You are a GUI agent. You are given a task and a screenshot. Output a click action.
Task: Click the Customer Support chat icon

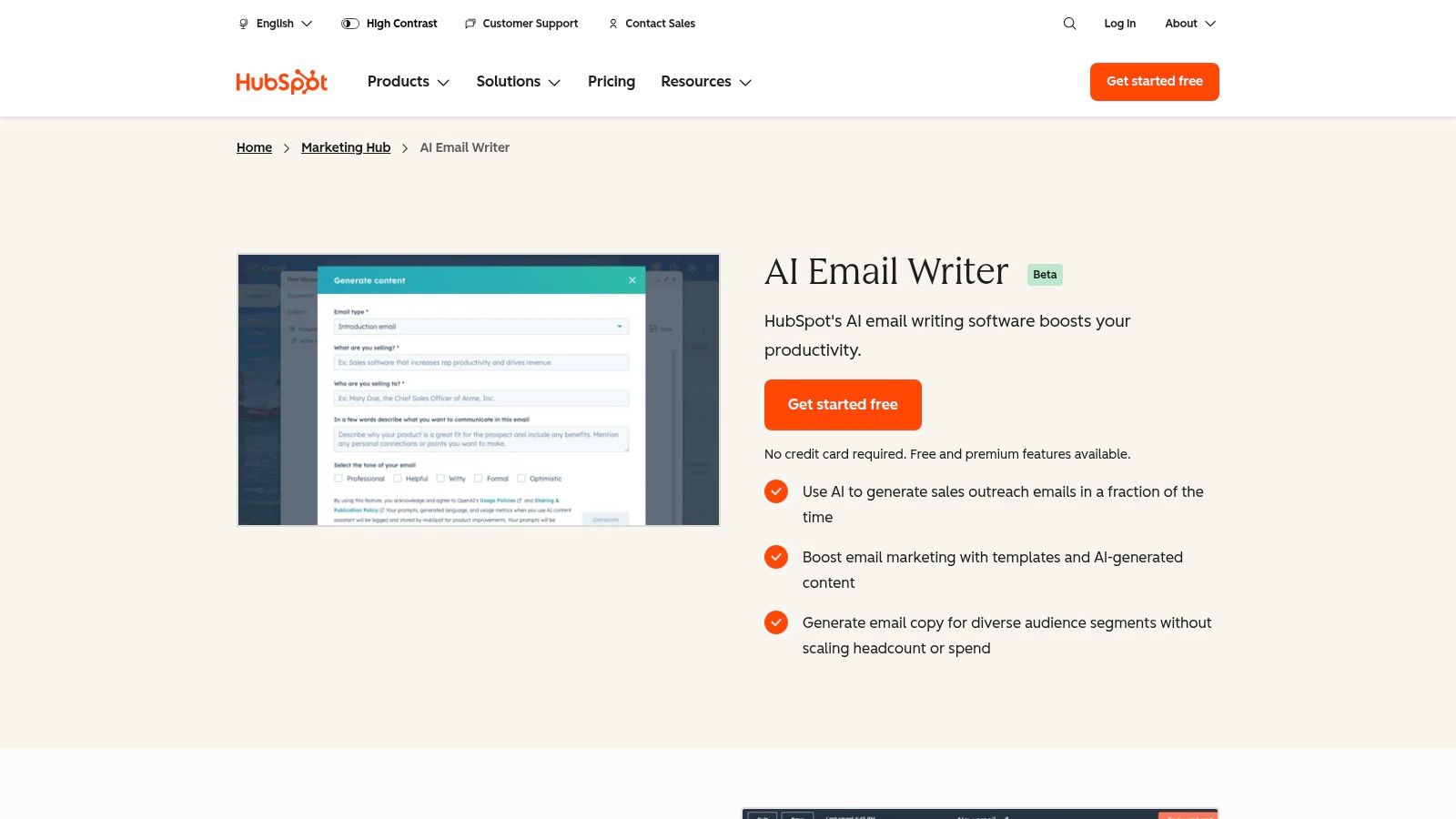coord(470,24)
